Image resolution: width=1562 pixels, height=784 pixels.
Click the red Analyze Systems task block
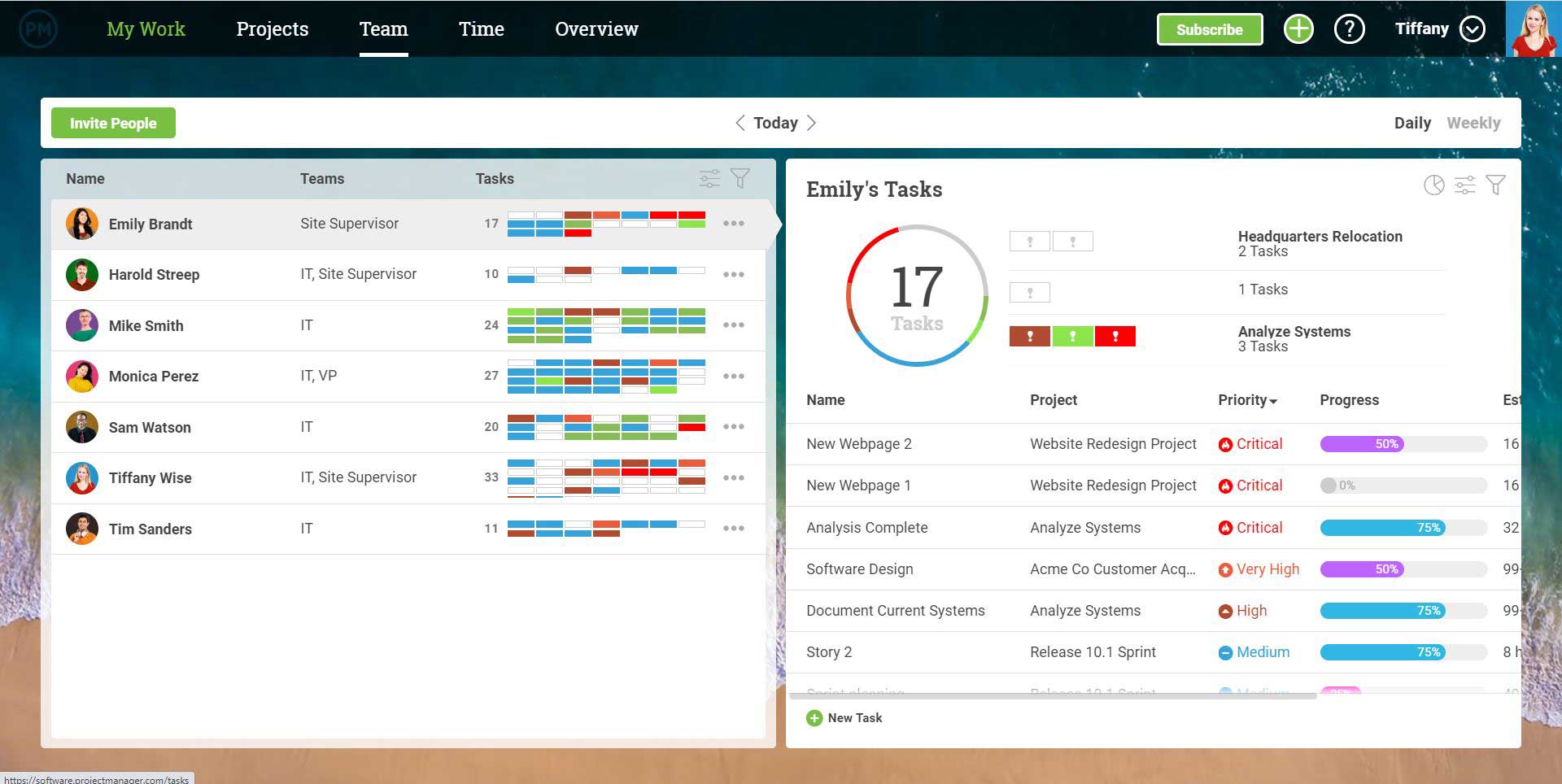point(1115,337)
